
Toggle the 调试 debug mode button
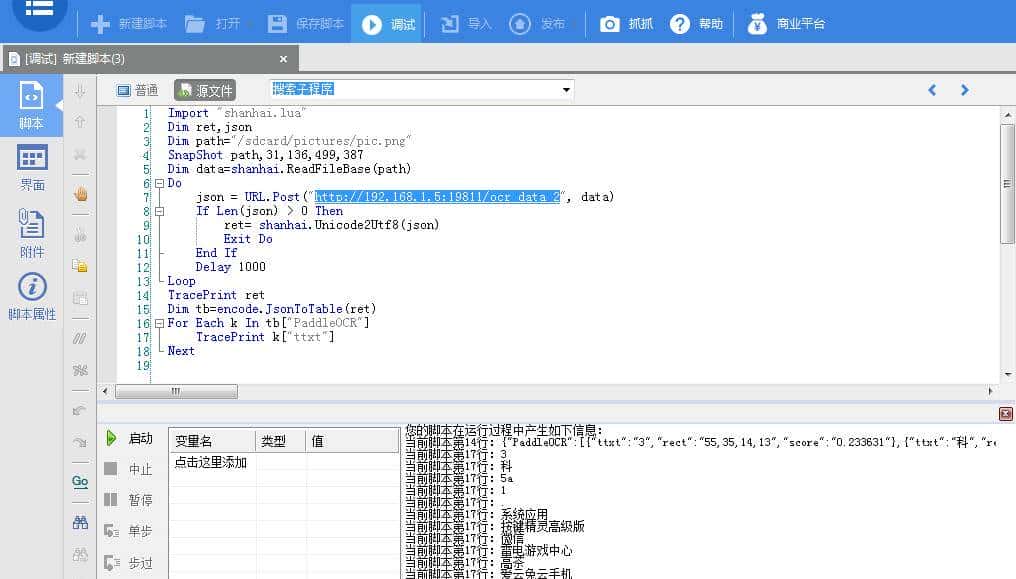point(388,24)
